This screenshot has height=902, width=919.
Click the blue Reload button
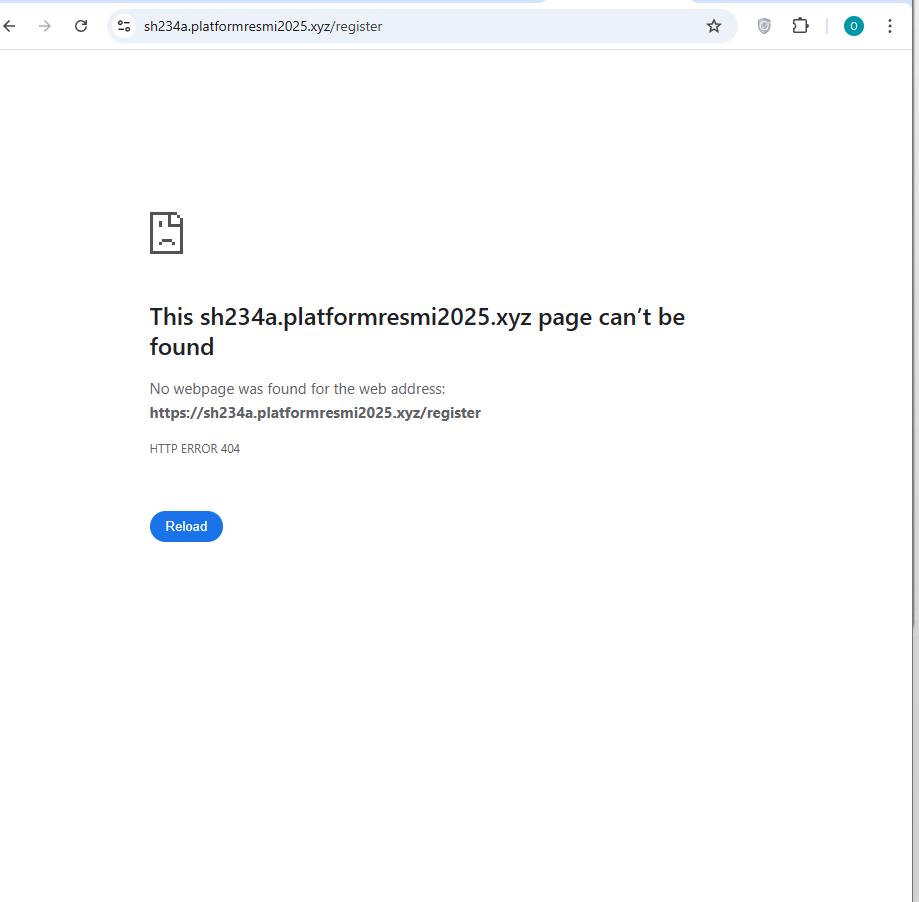(186, 526)
